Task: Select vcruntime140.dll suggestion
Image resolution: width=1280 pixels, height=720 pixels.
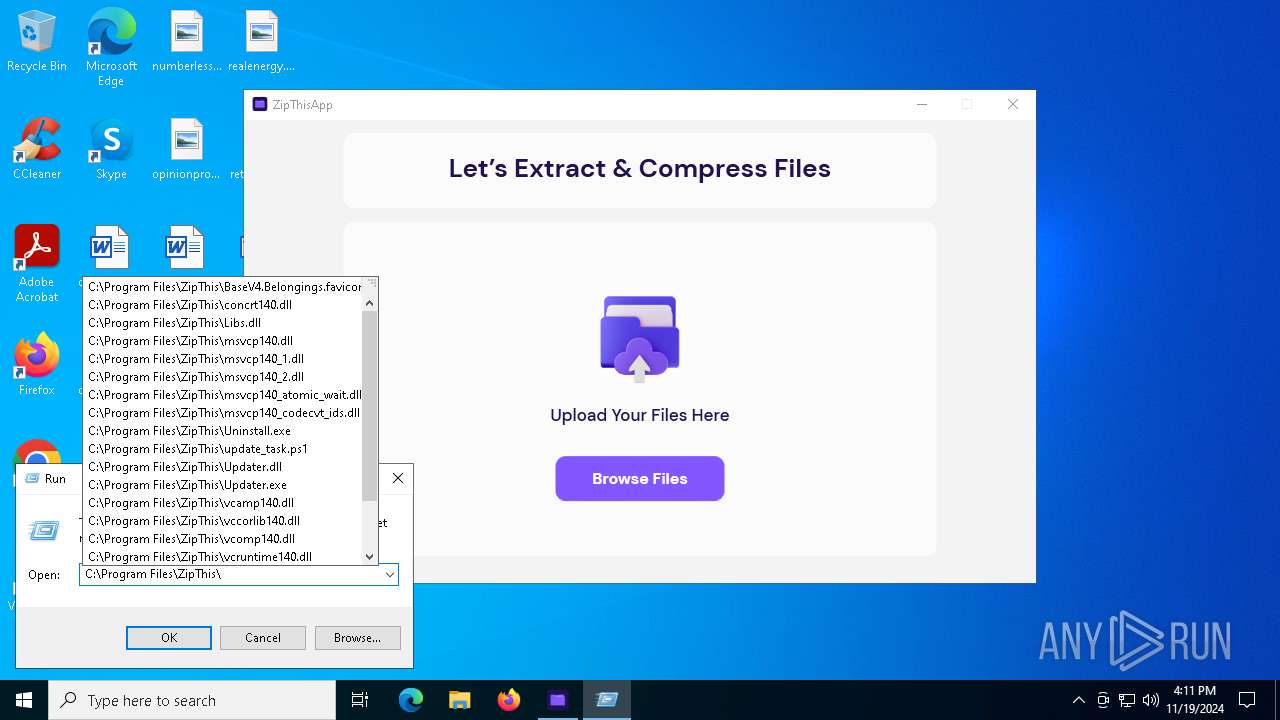Action: point(222,557)
